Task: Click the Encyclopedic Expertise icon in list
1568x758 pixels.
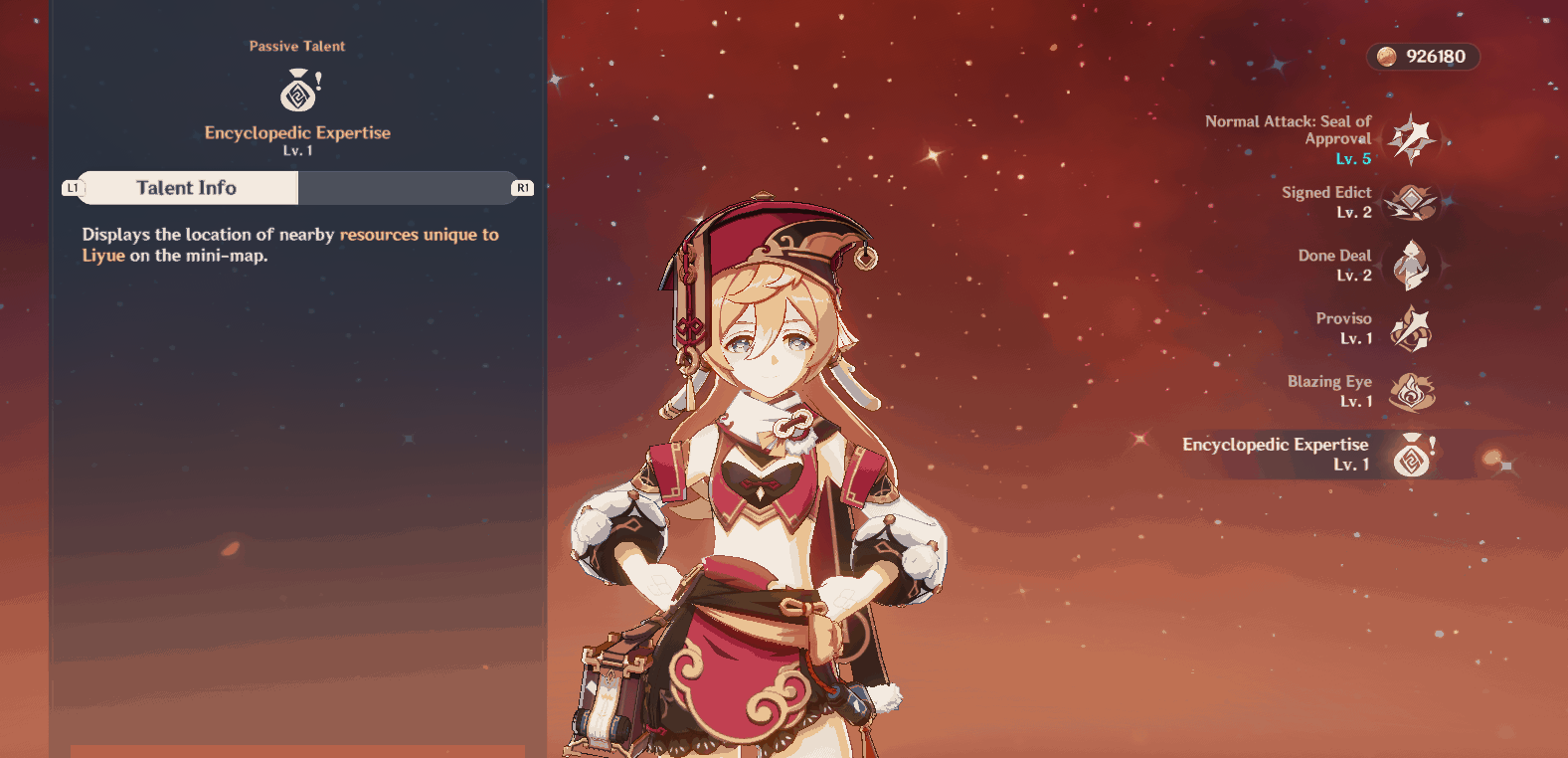Action: coord(1414,456)
